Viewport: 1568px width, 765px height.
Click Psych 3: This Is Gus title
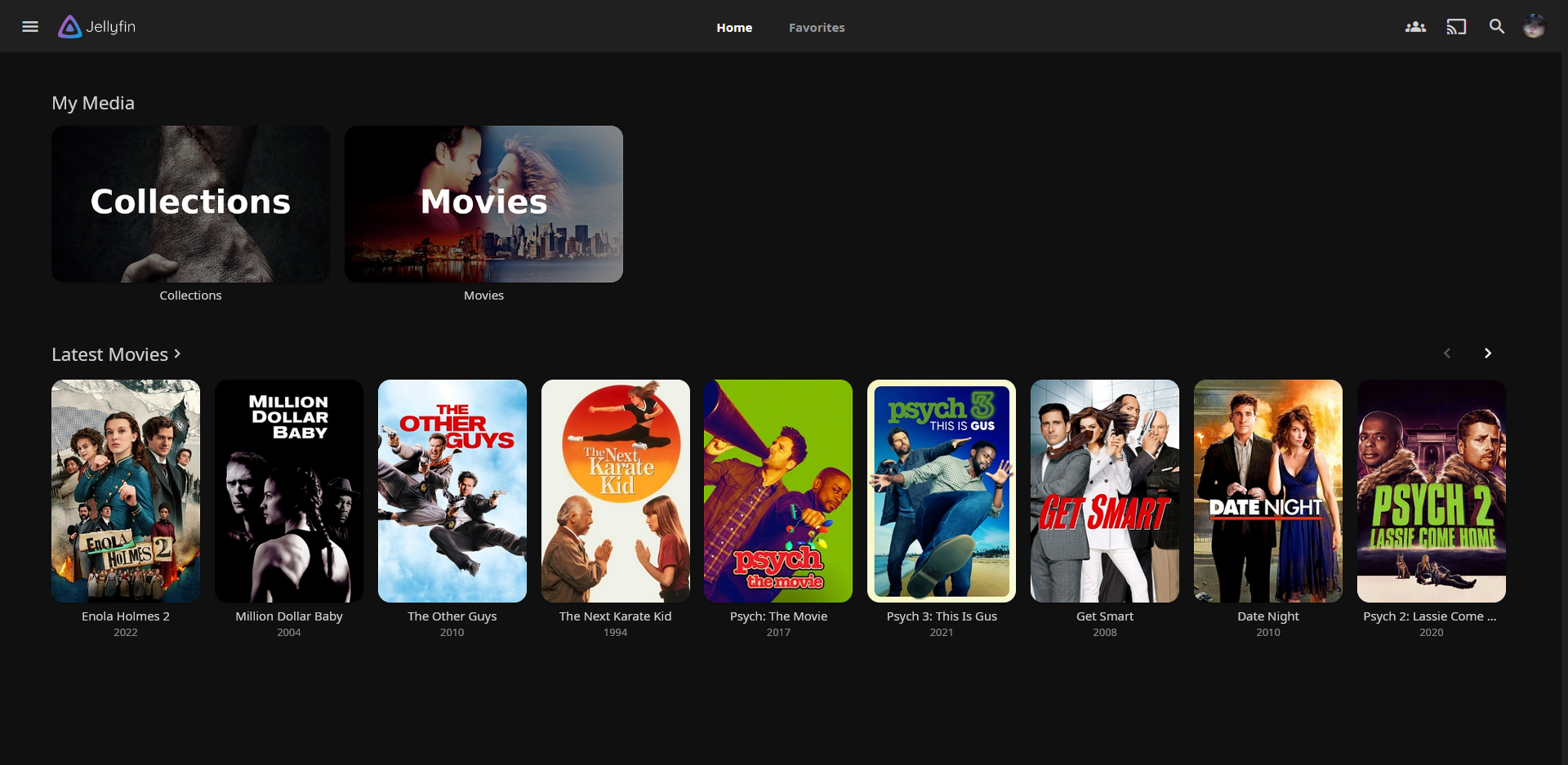(x=942, y=616)
